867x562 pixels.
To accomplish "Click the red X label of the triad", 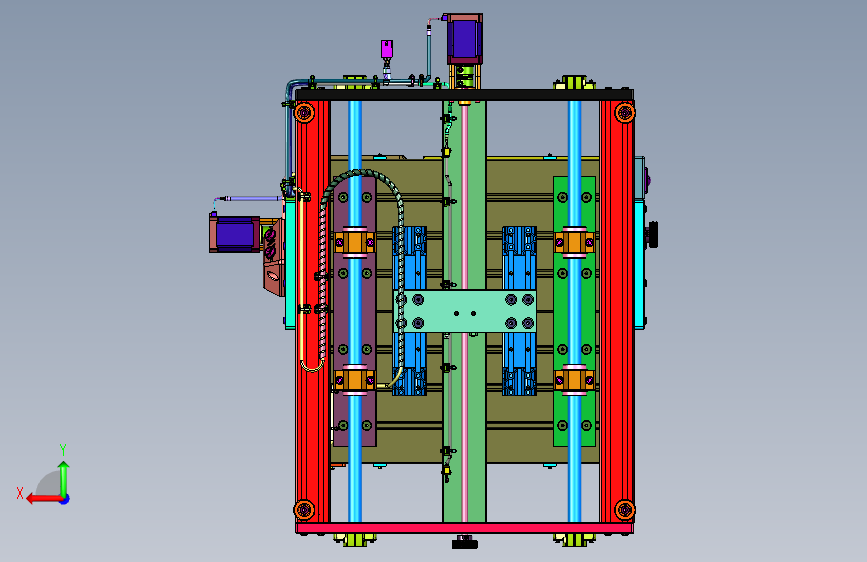I will click(20, 493).
